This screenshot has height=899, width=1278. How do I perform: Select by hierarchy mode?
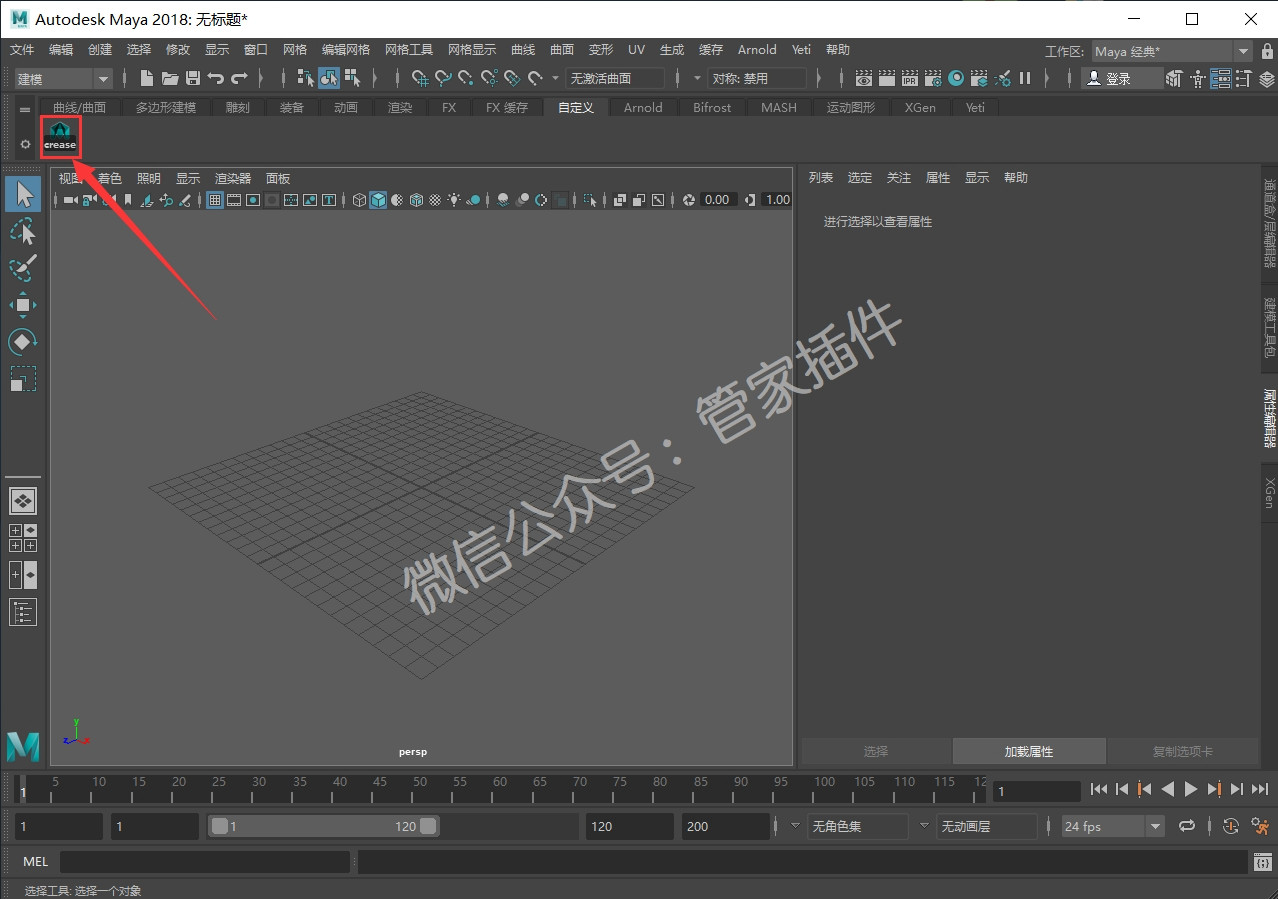(x=306, y=78)
